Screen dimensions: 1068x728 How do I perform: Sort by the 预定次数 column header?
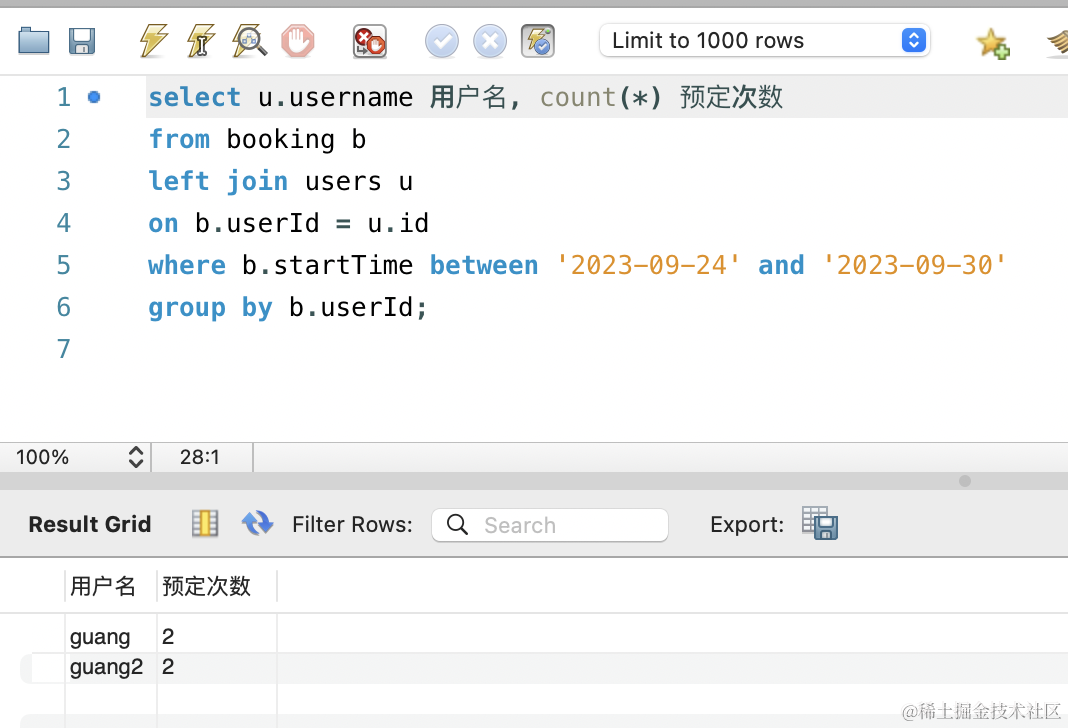(217, 586)
